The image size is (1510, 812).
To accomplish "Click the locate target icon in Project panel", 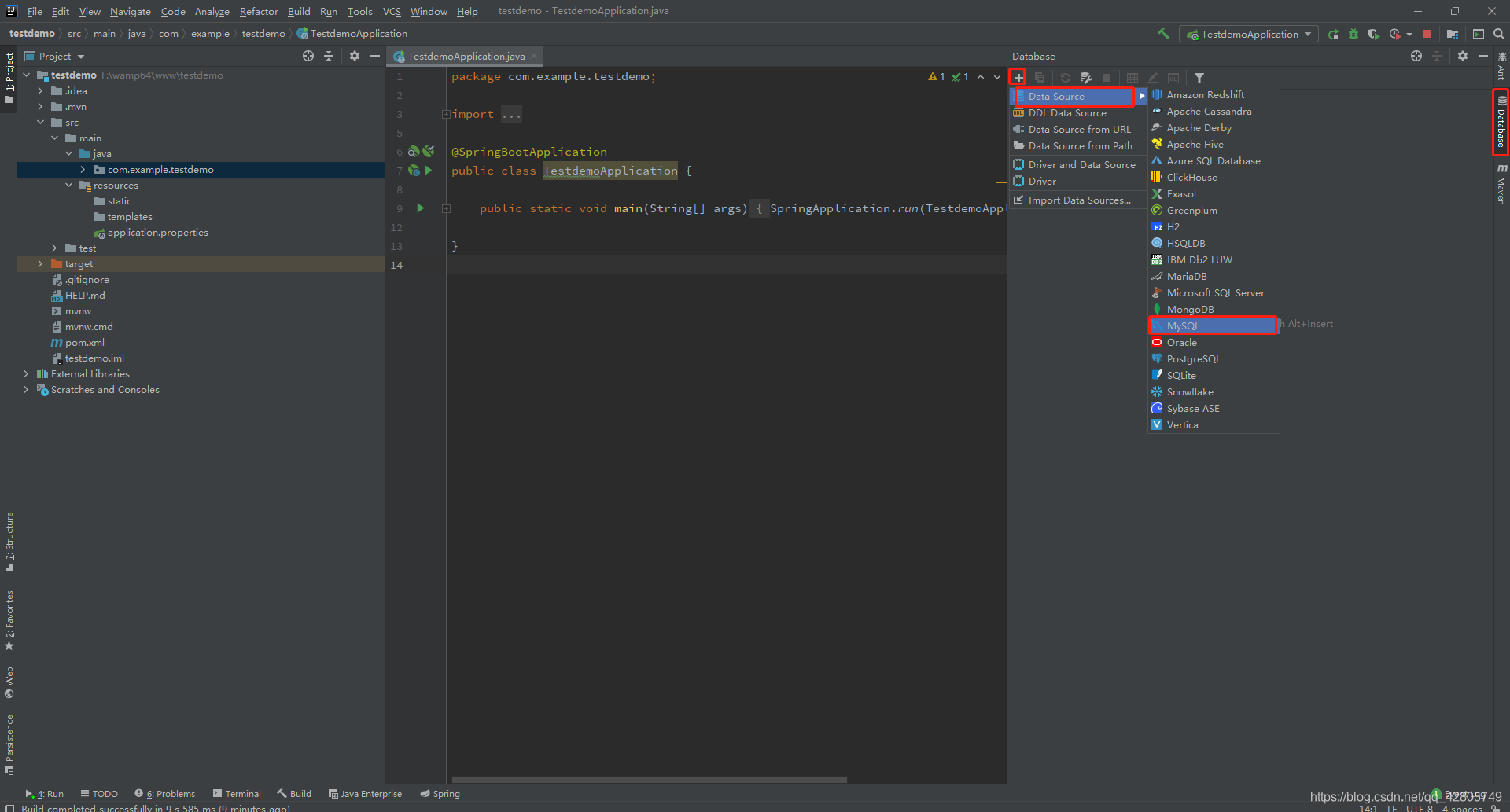I will pos(308,56).
